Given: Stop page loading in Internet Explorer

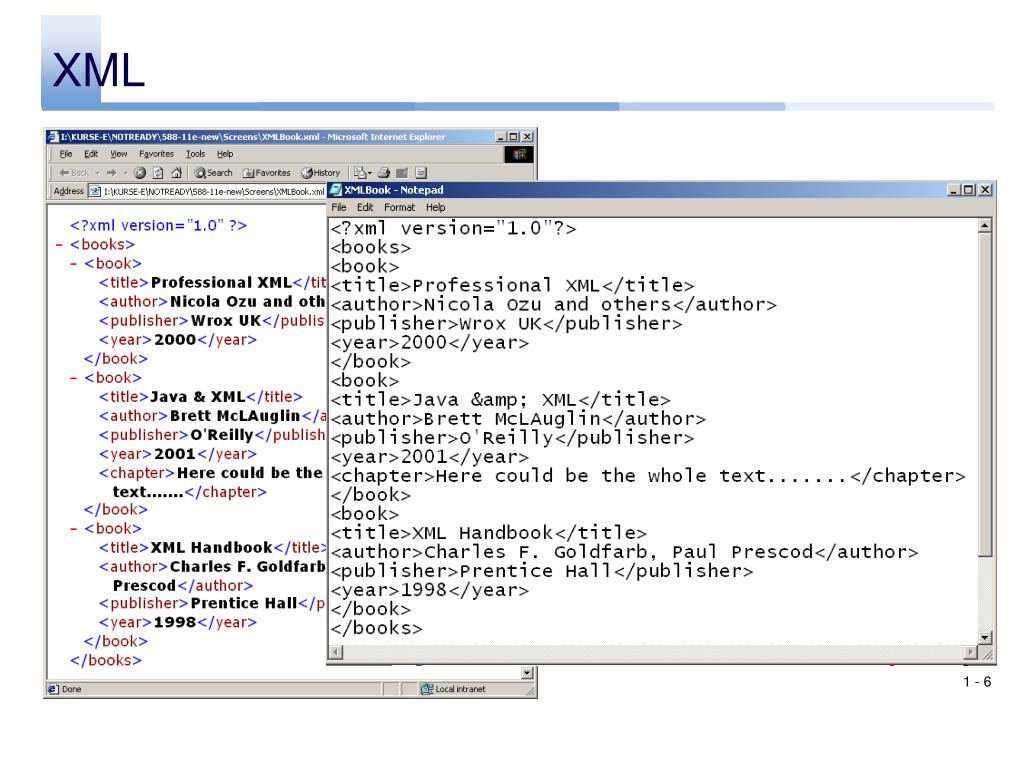Looking at the screenshot, I should [139, 173].
